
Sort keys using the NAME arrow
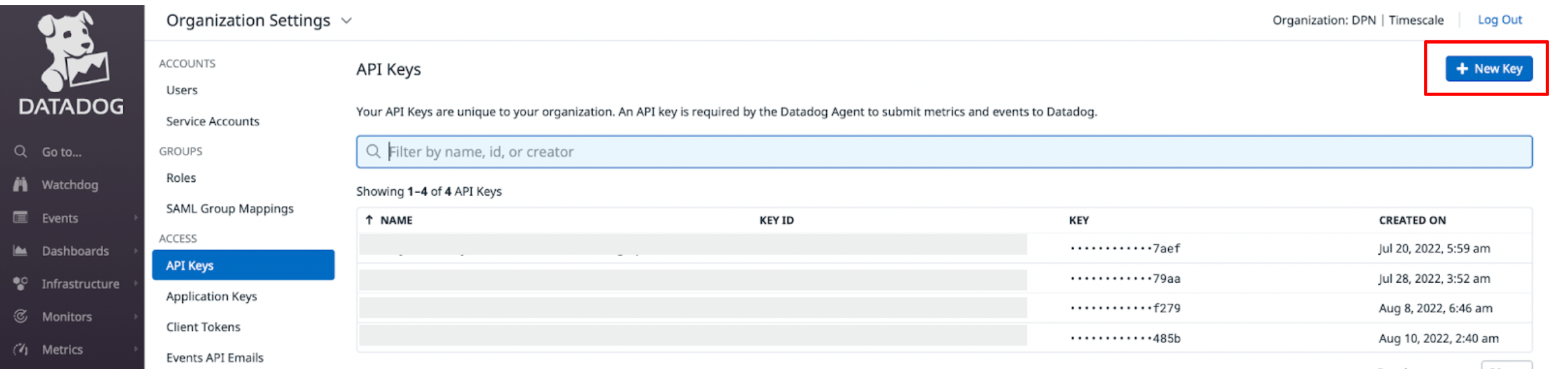pyautogui.click(x=369, y=220)
